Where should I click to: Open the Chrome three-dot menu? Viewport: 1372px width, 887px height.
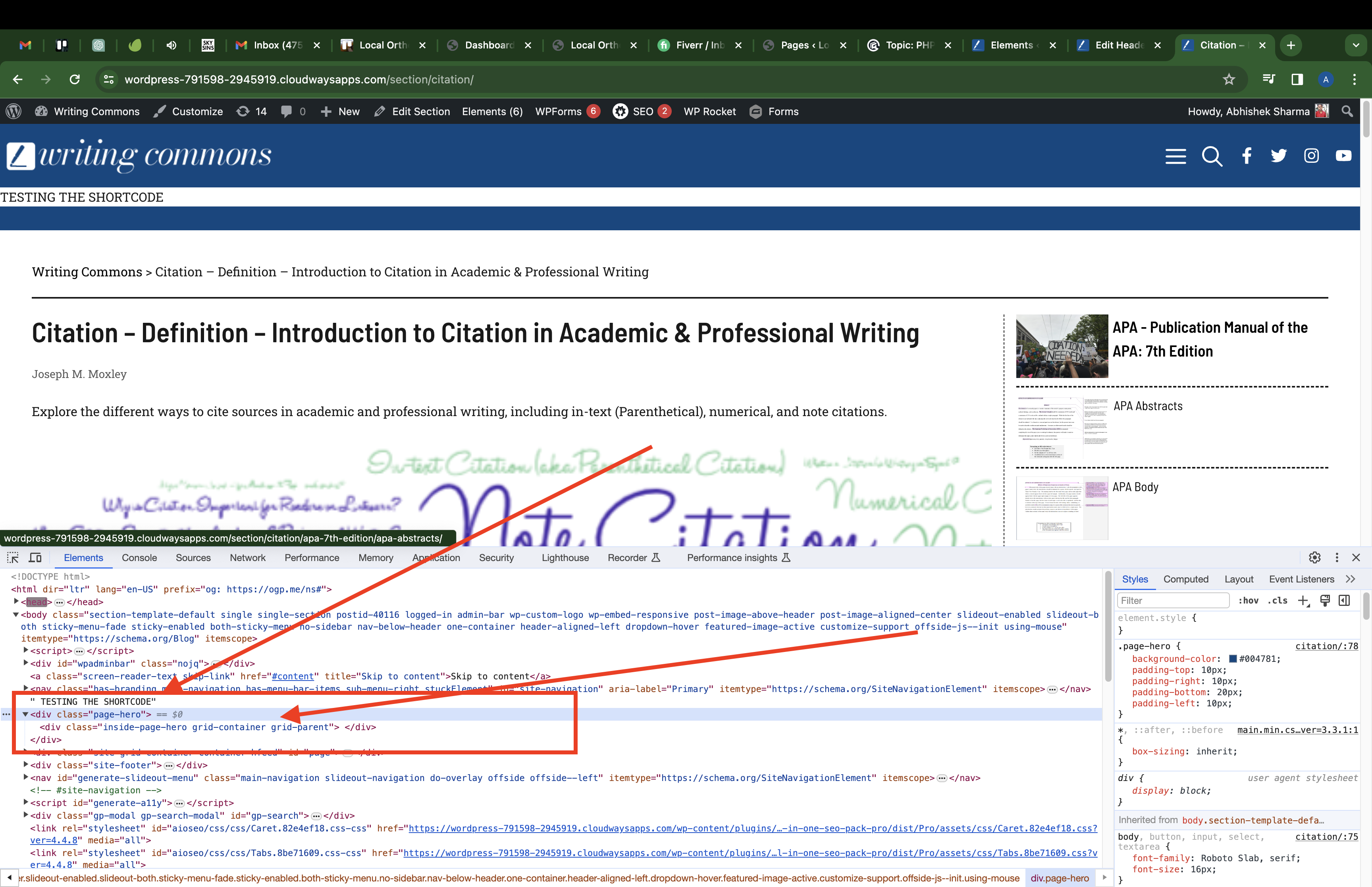[x=1354, y=79]
